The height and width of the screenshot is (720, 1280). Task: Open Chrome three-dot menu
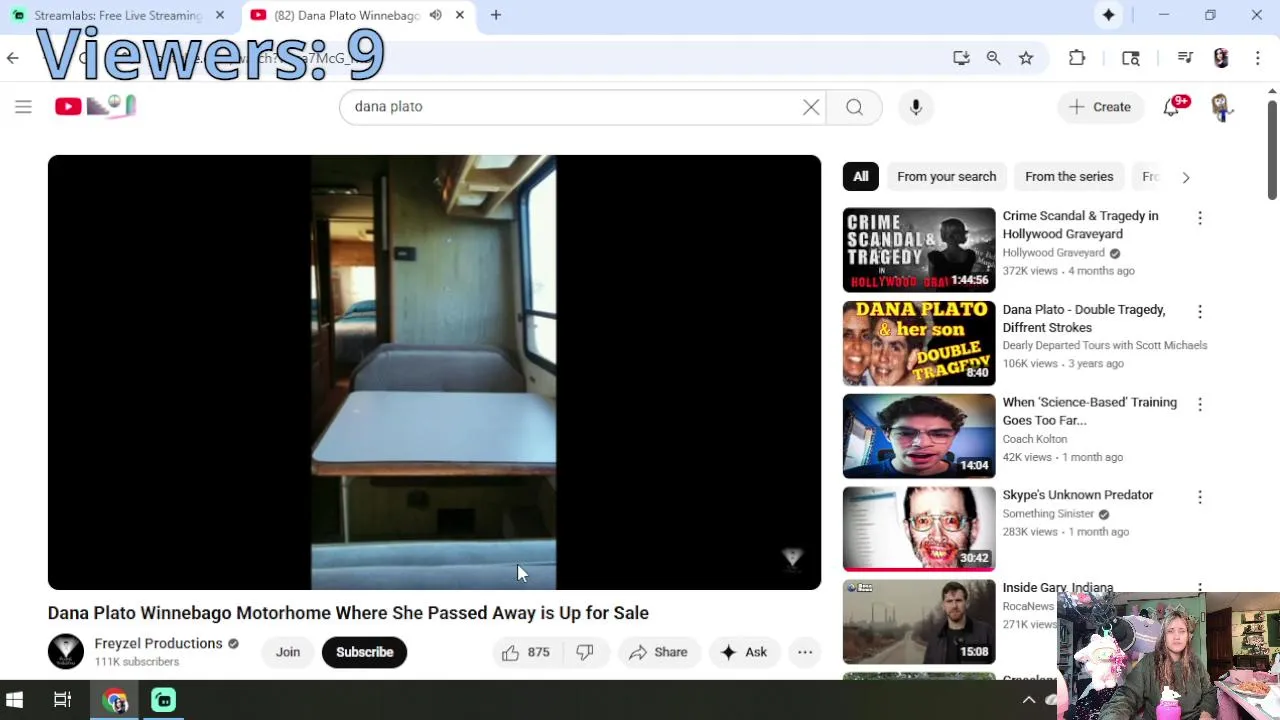point(1257,58)
